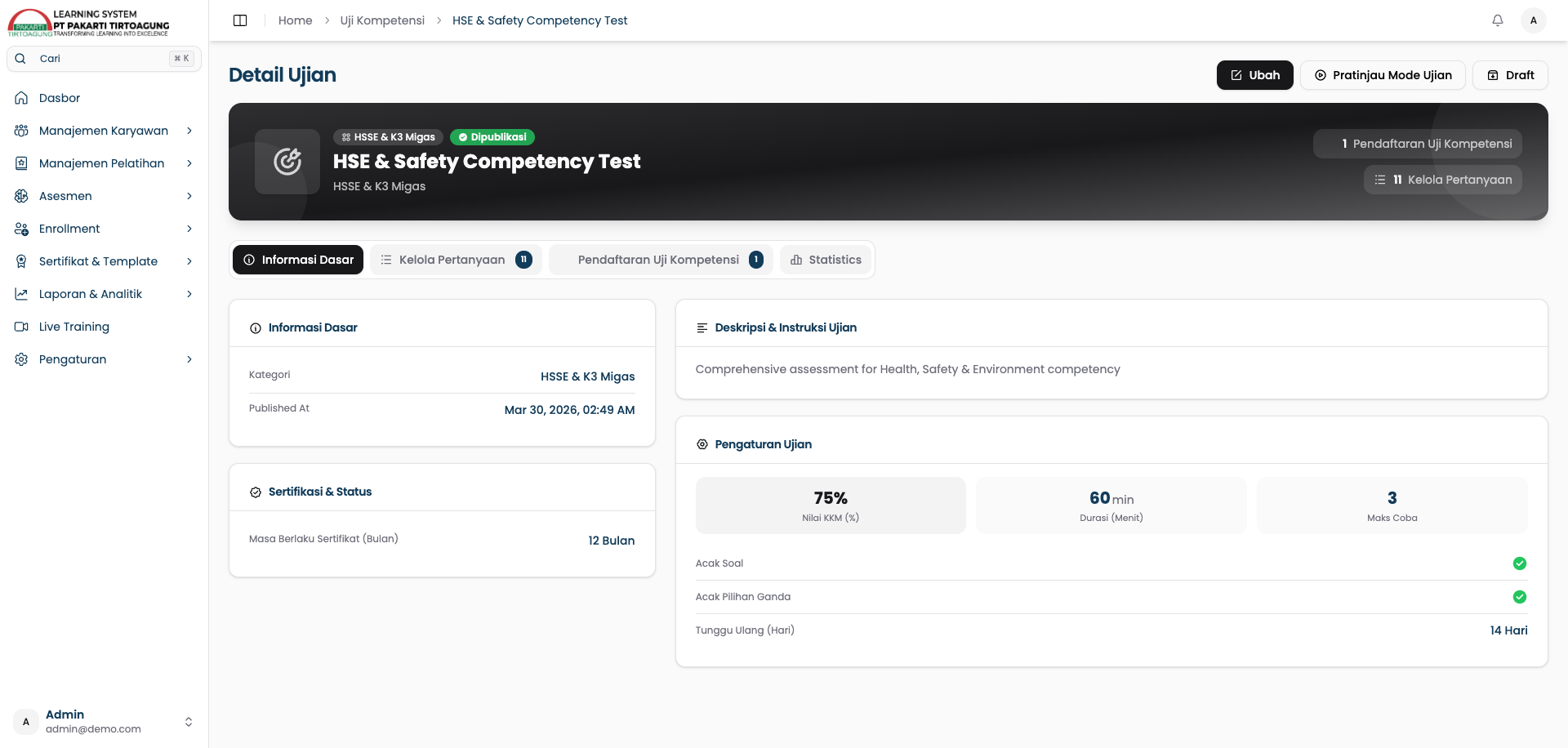This screenshot has width=1568, height=748.
Task: Expand the Asesmen chevron
Action: click(189, 196)
